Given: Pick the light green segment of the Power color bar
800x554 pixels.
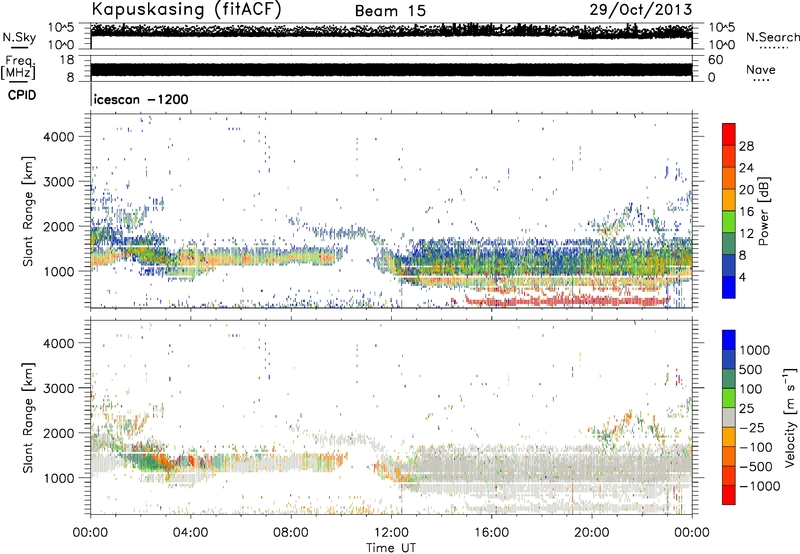Looking at the screenshot, I should (x=729, y=222).
